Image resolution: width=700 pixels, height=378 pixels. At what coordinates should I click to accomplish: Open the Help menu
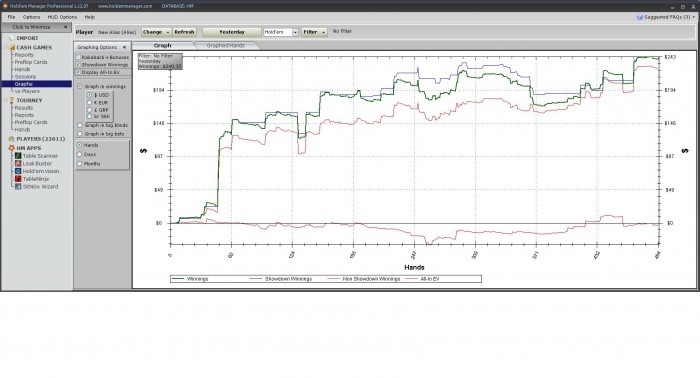click(90, 17)
